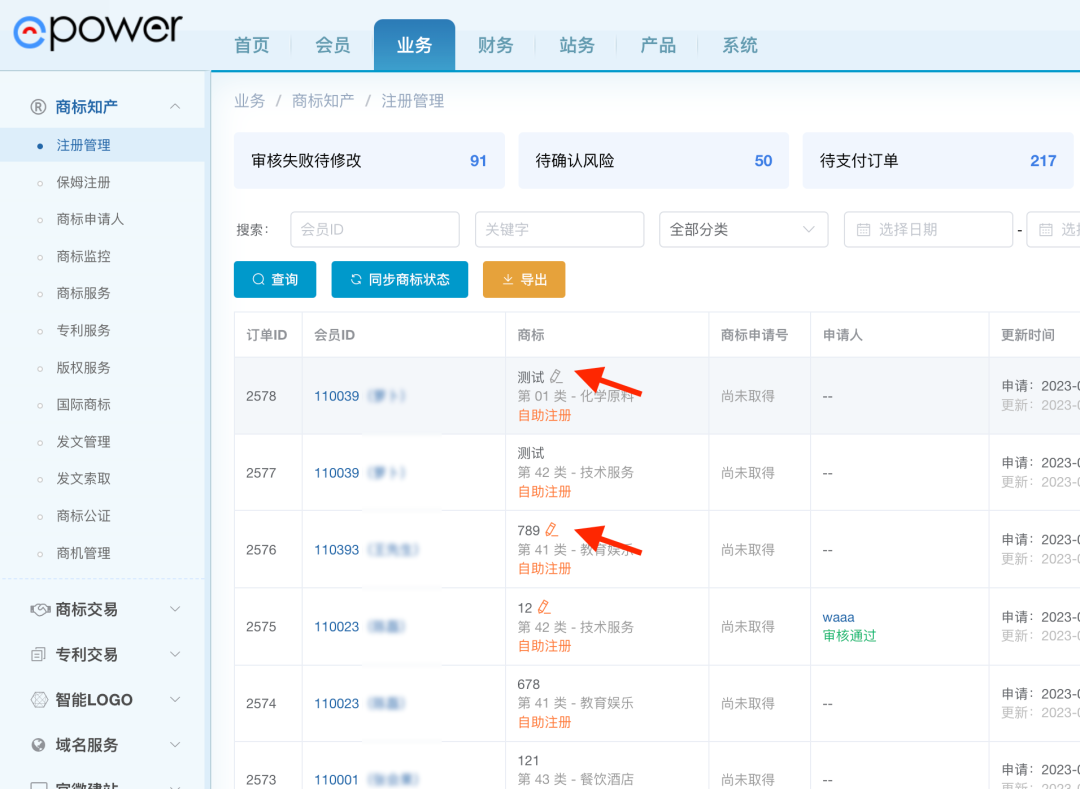1080x789 pixels.
Task: Click the ePower logo
Action: (98, 30)
